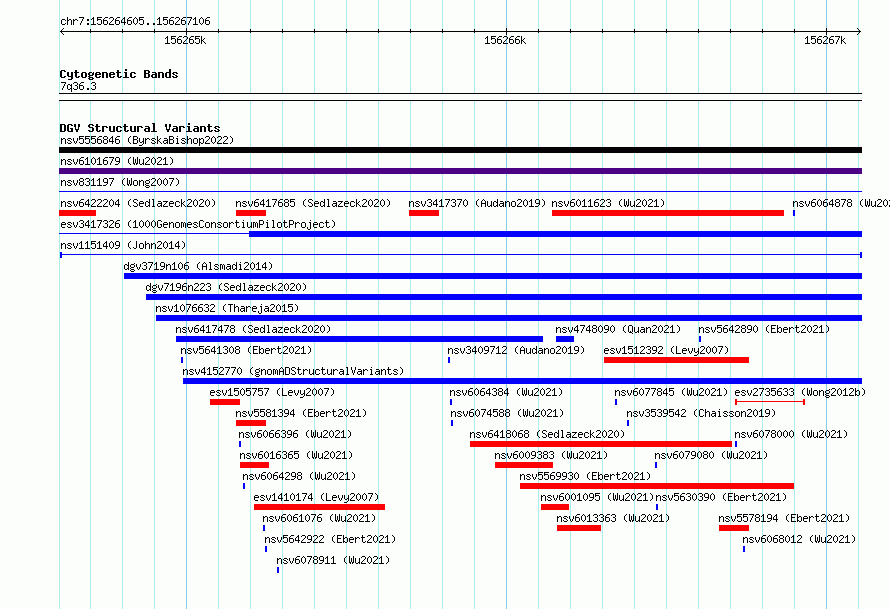The image size is (890, 609).
Task: Open the nsv6079080 (Wu2021) label
Action: click(x=711, y=455)
